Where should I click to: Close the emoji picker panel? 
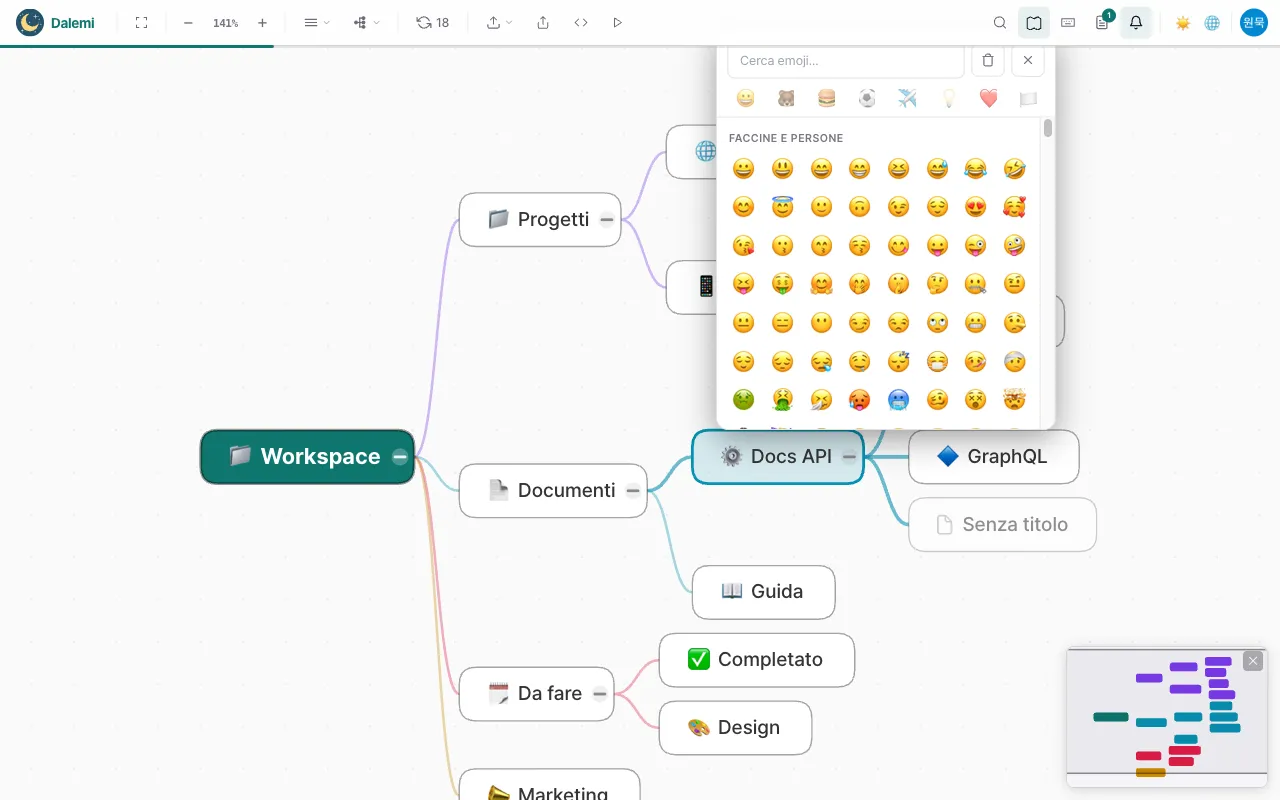click(x=1028, y=60)
